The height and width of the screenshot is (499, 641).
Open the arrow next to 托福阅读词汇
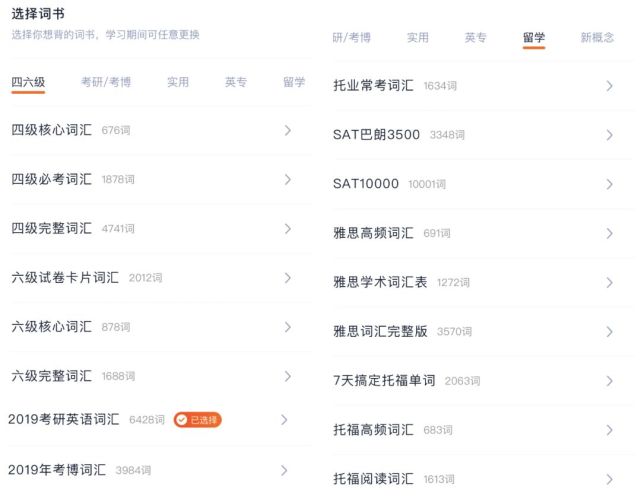(x=609, y=479)
